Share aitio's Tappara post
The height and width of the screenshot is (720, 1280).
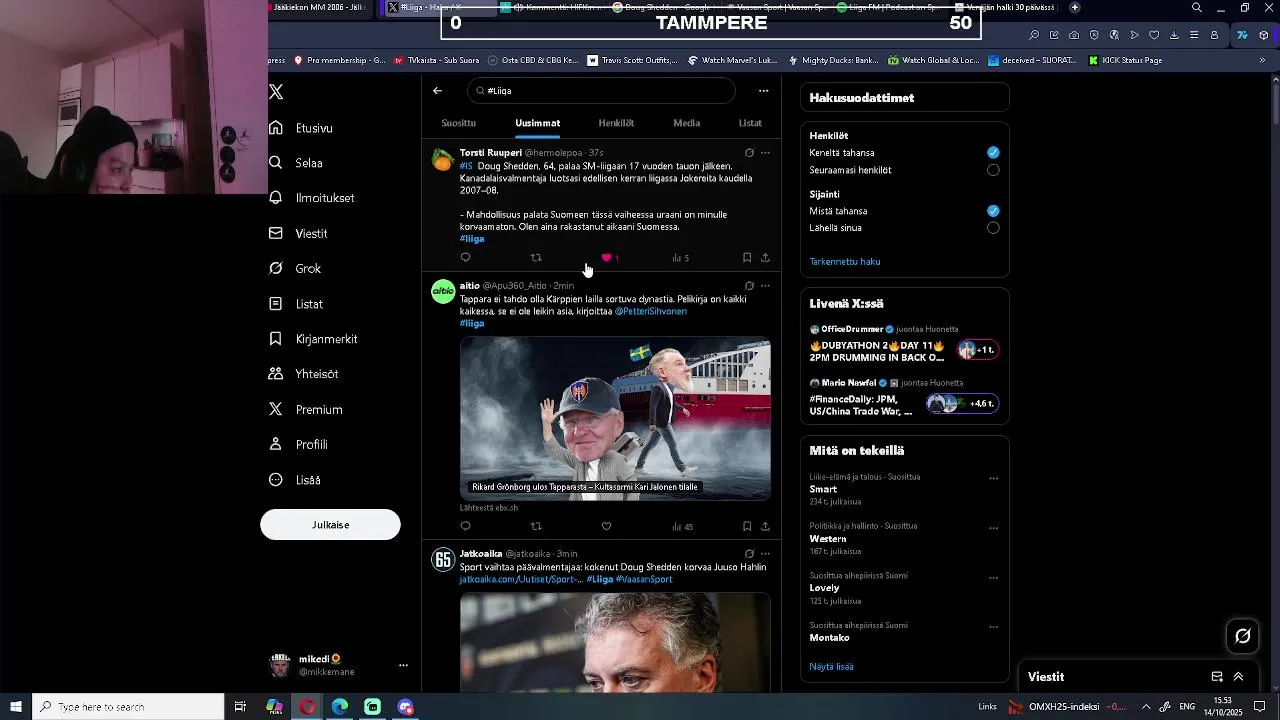point(765,526)
